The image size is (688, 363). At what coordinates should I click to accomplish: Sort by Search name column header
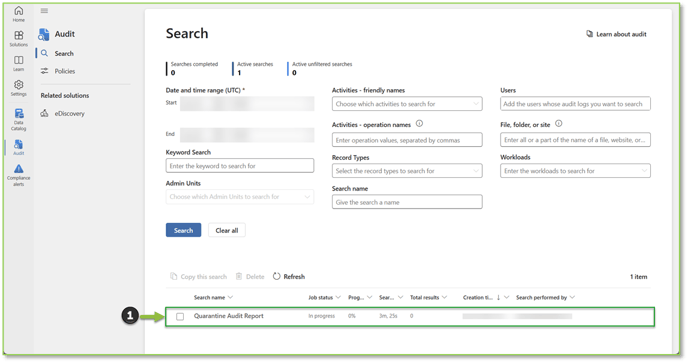[209, 297]
